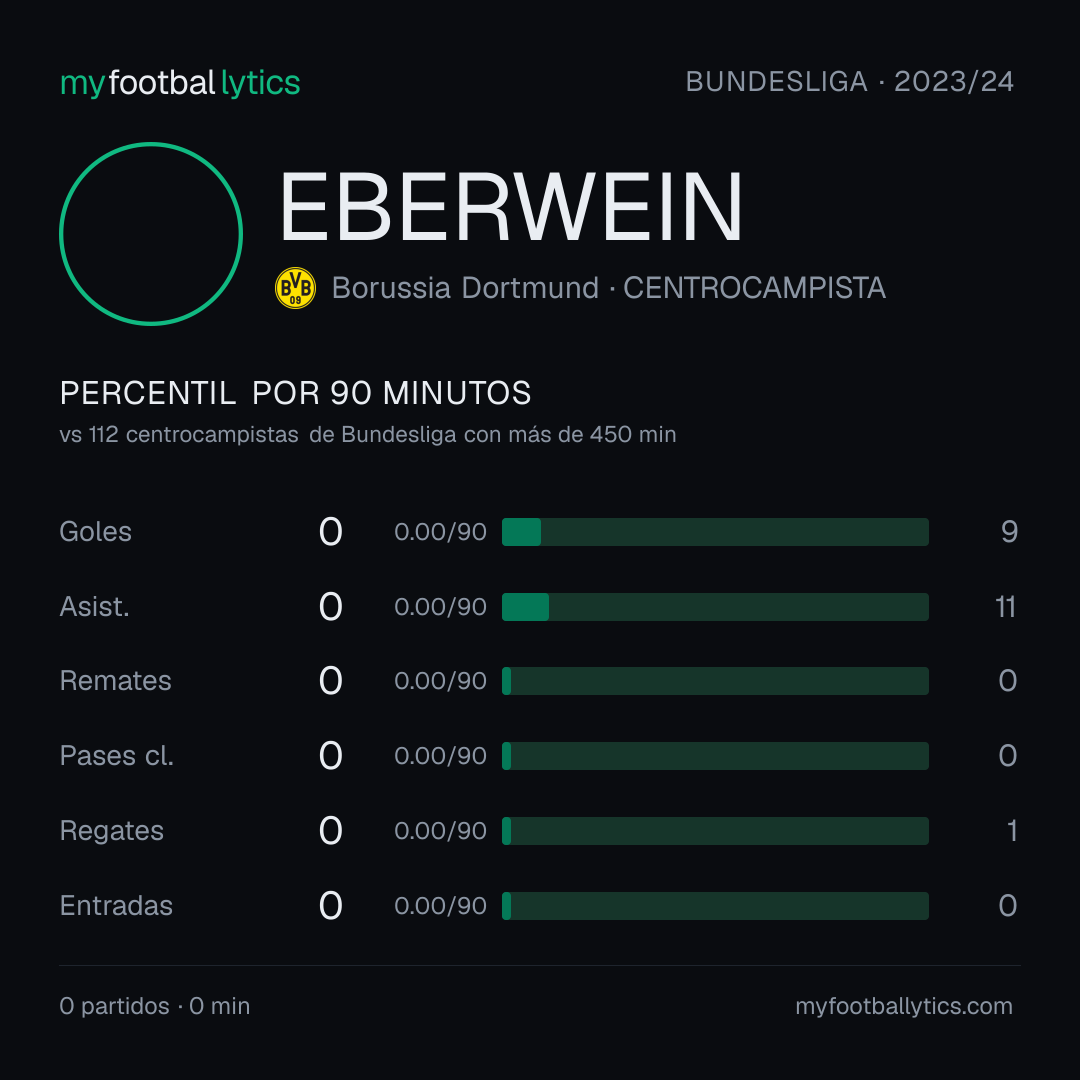1080x1080 pixels.
Task: Click the Goles percentile value 9
Action: [x=1009, y=532]
